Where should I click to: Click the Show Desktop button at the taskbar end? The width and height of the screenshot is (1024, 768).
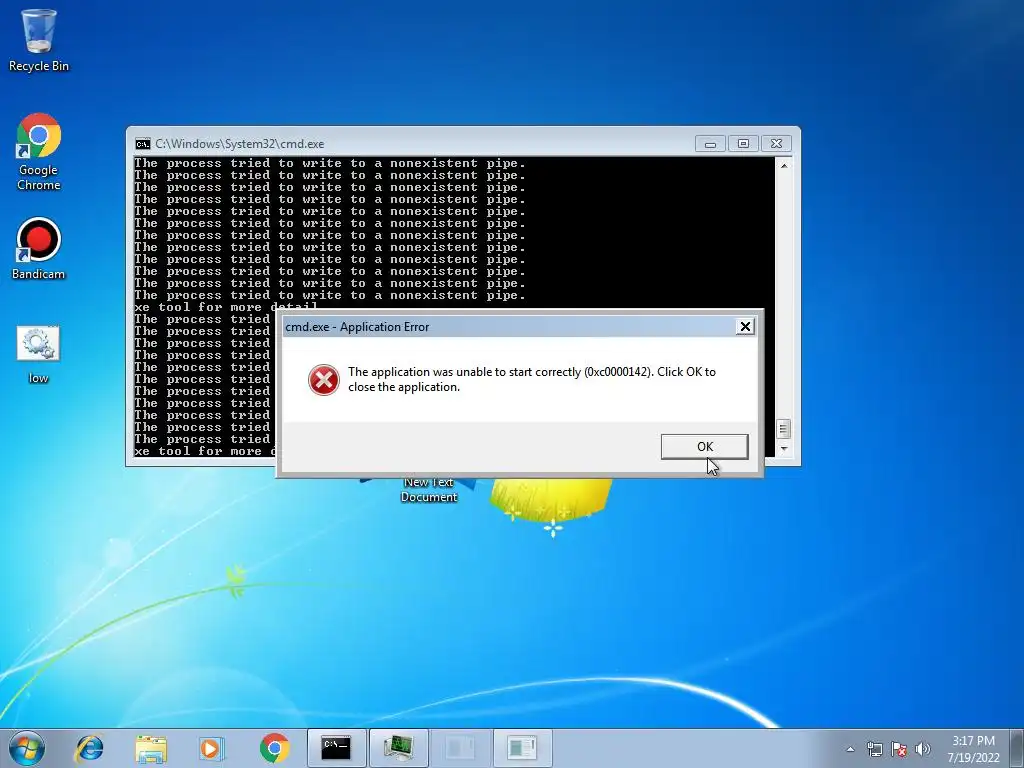1017,748
